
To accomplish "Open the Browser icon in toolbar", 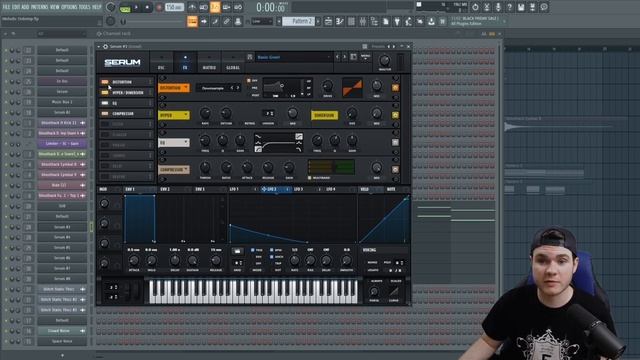I will pyautogui.click(x=374, y=22).
